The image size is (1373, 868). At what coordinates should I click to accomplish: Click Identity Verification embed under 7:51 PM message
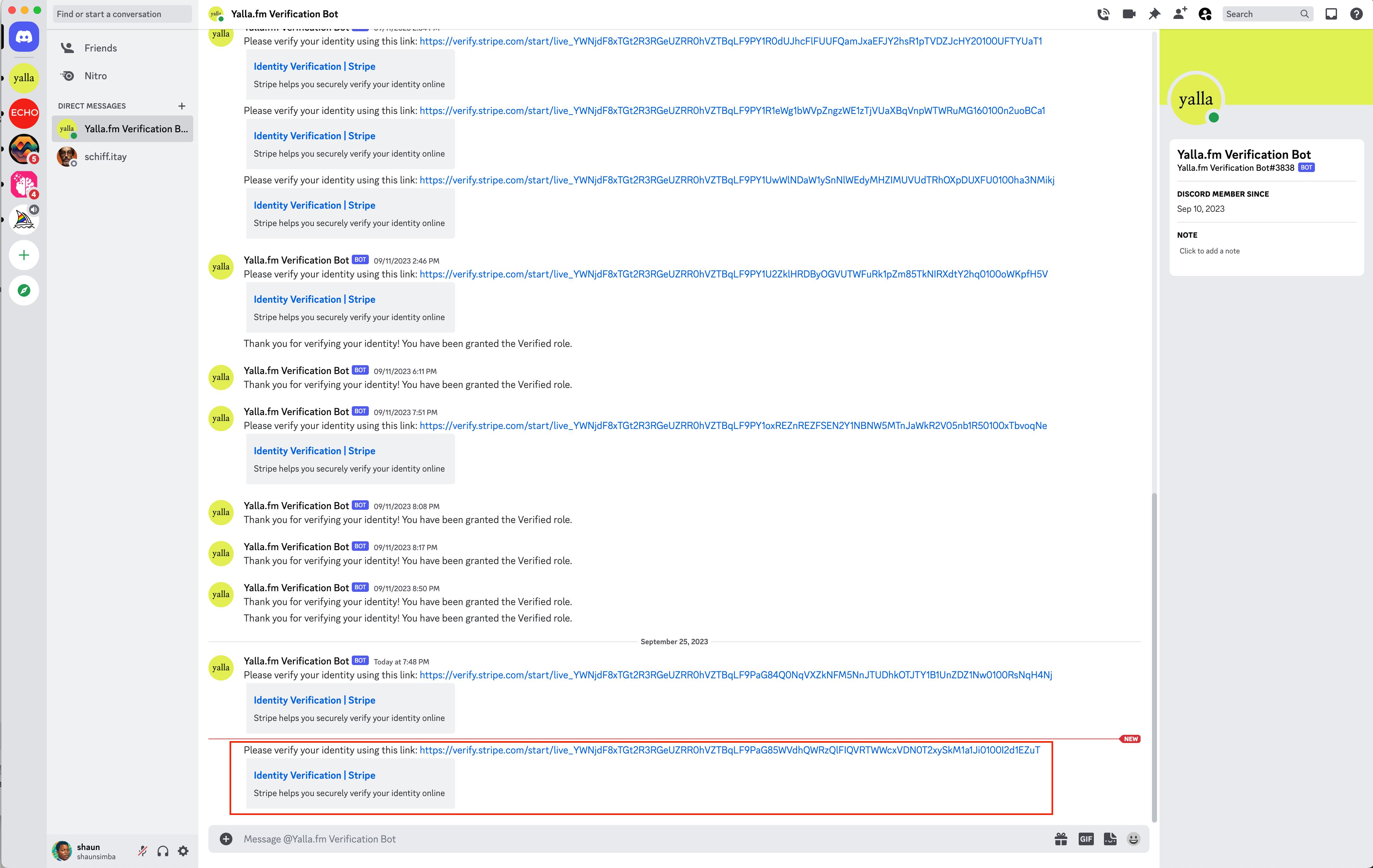[x=314, y=451]
